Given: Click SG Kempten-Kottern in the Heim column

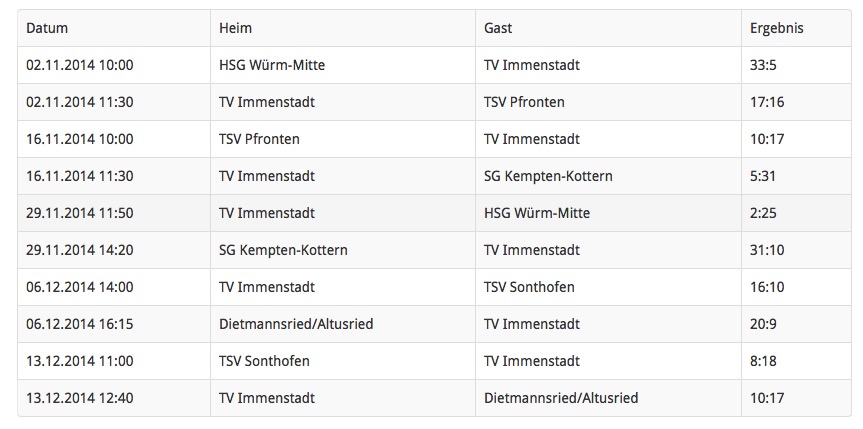Looking at the screenshot, I should [283, 250].
